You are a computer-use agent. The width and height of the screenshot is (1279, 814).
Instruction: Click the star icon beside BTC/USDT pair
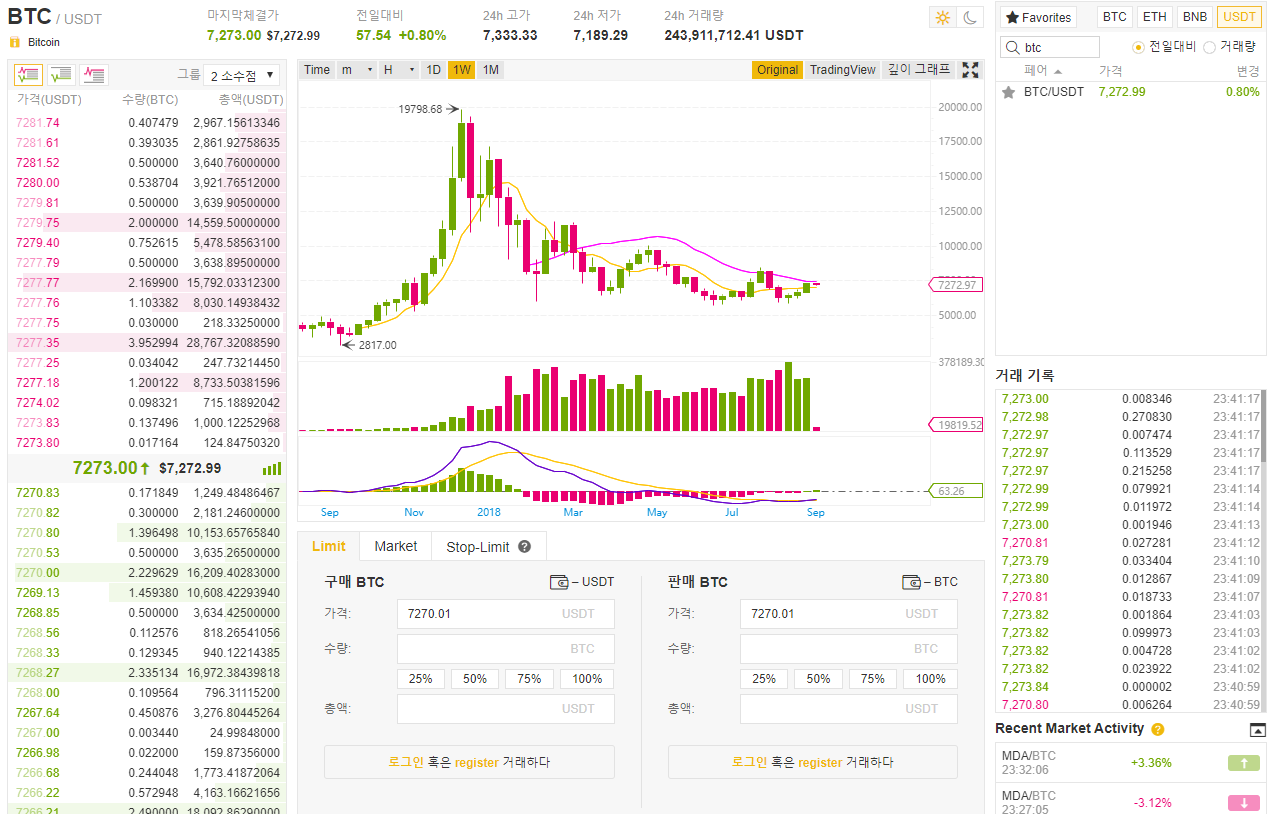pyautogui.click(x=1009, y=91)
